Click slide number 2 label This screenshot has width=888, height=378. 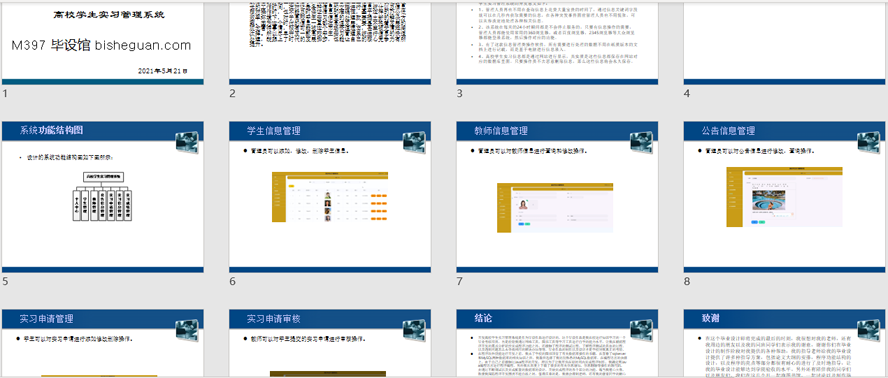(232, 94)
